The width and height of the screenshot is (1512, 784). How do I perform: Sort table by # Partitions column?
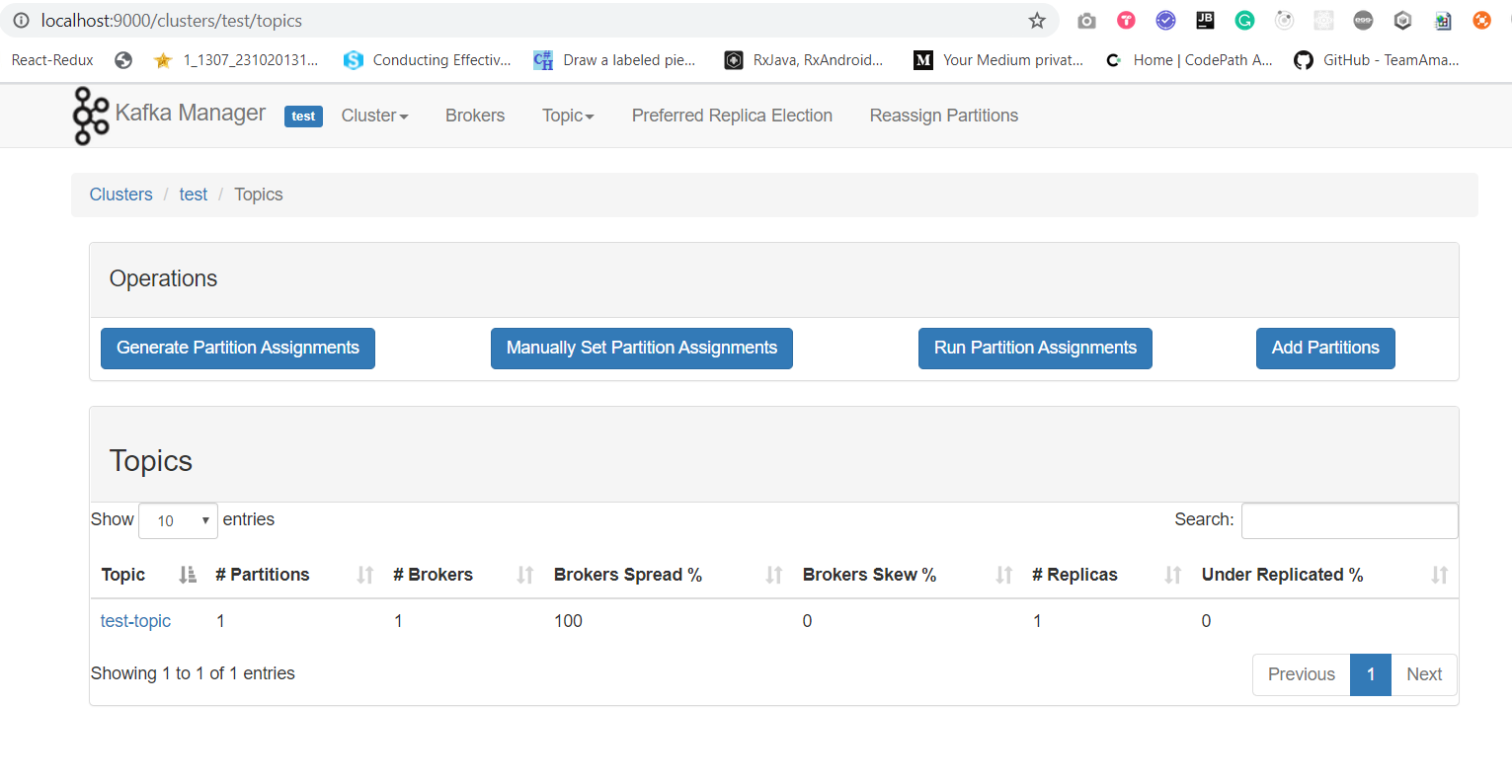[293, 575]
